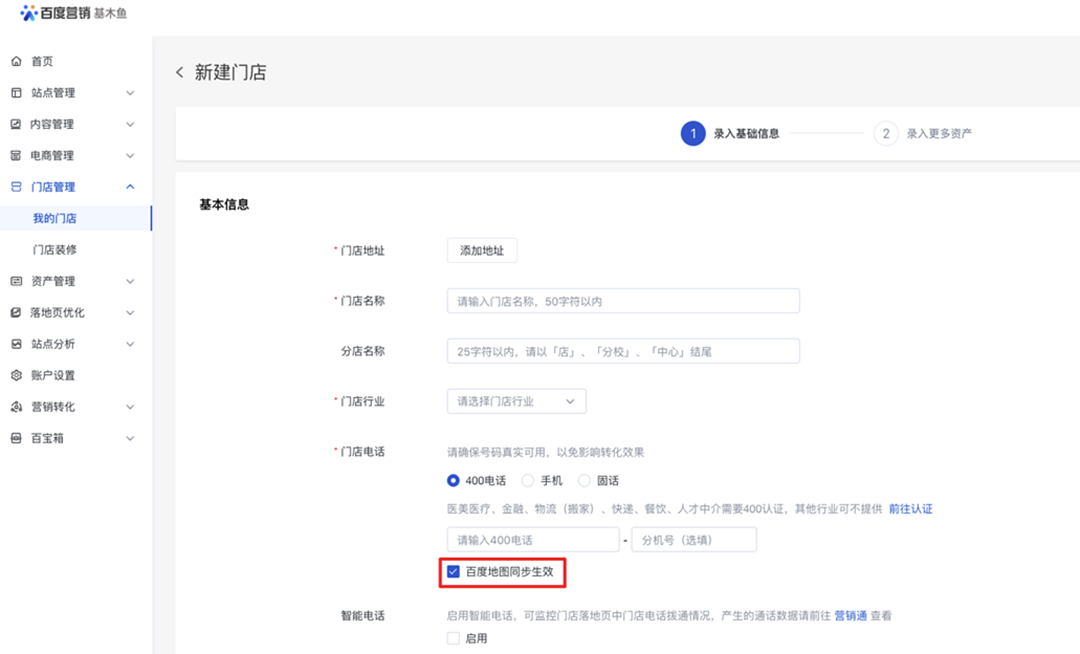The width and height of the screenshot is (1080, 654).
Task: Select 我的门店 in the sidebar
Action: (x=55, y=218)
